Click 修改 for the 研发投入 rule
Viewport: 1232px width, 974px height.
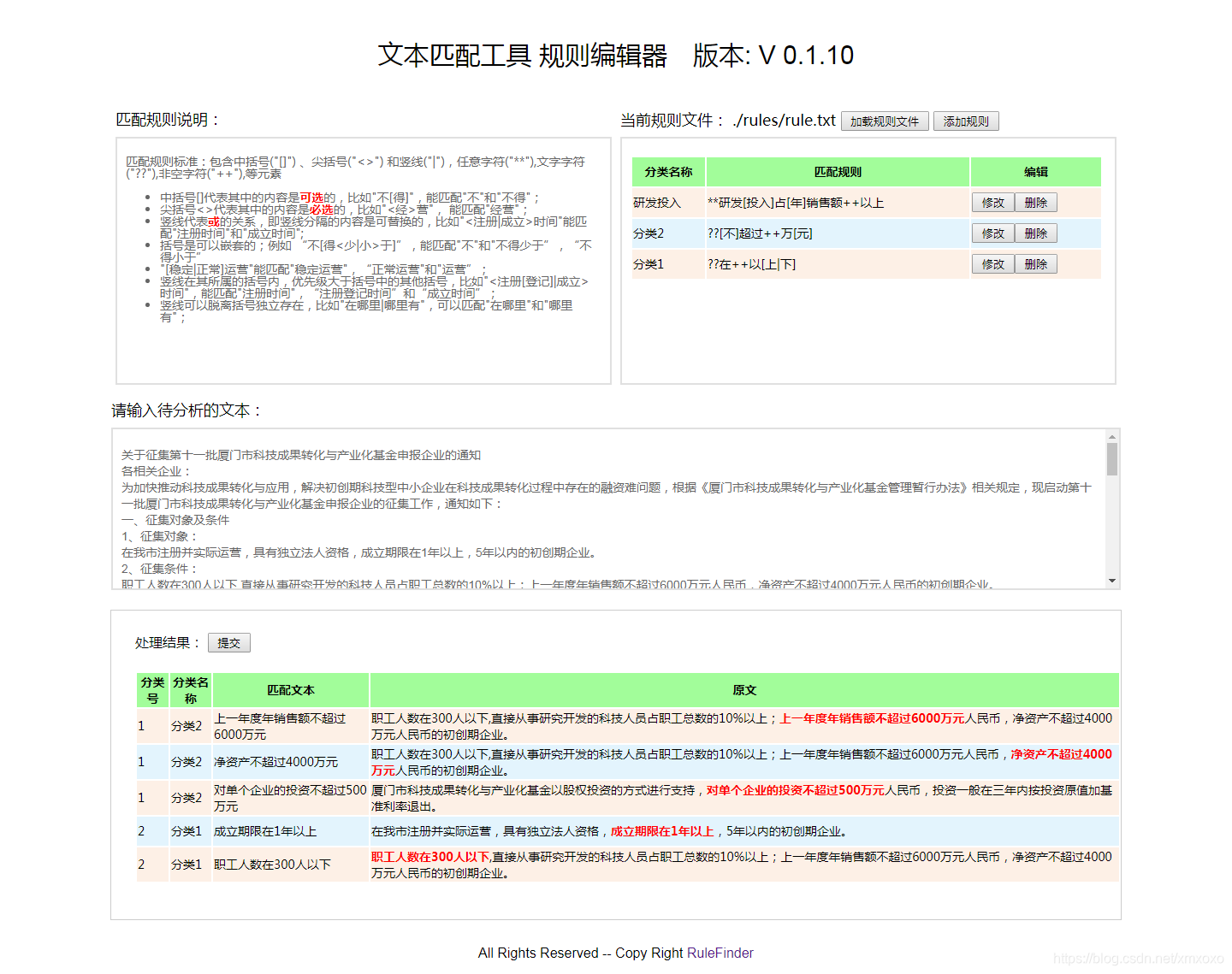[x=992, y=203]
